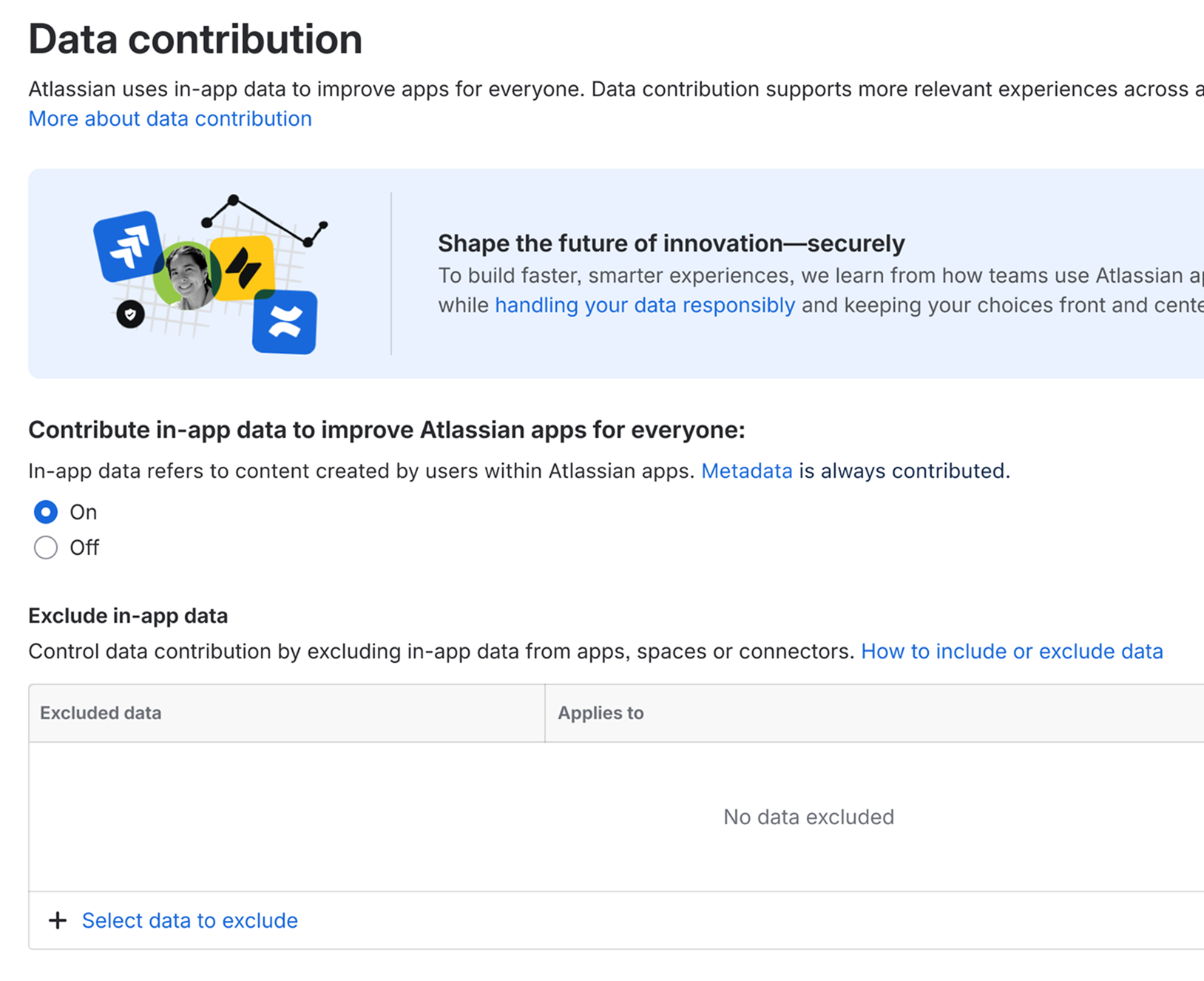
Task: Open the Metadata link
Action: tap(746, 471)
